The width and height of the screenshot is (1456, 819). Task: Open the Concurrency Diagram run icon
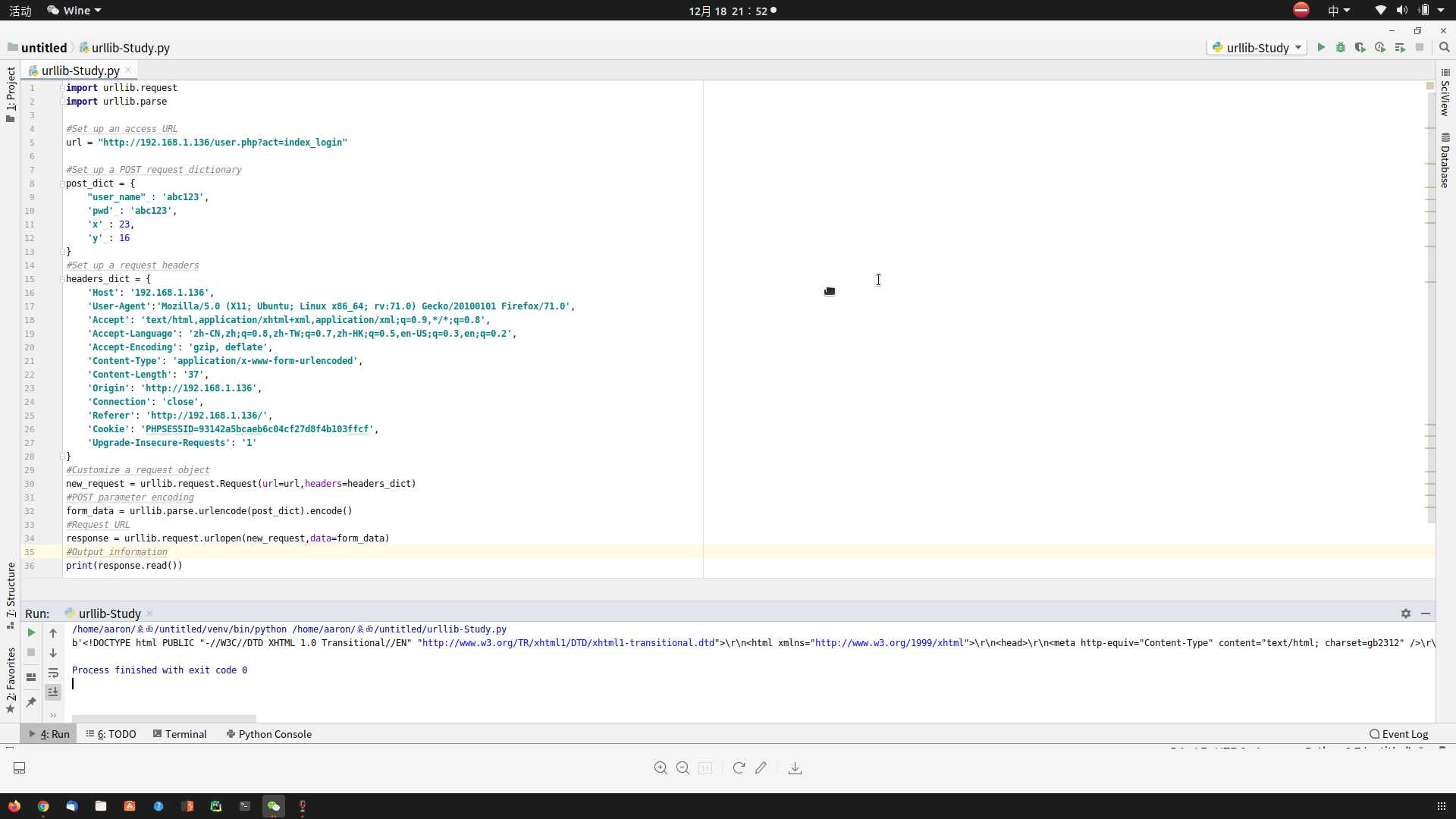pyautogui.click(x=1400, y=47)
